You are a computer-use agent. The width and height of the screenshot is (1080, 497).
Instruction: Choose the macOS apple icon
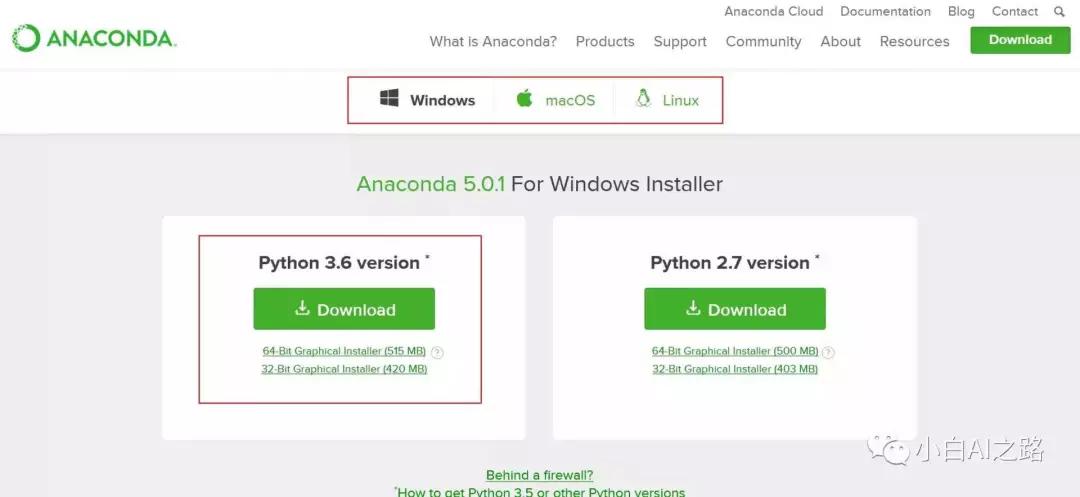(x=525, y=98)
